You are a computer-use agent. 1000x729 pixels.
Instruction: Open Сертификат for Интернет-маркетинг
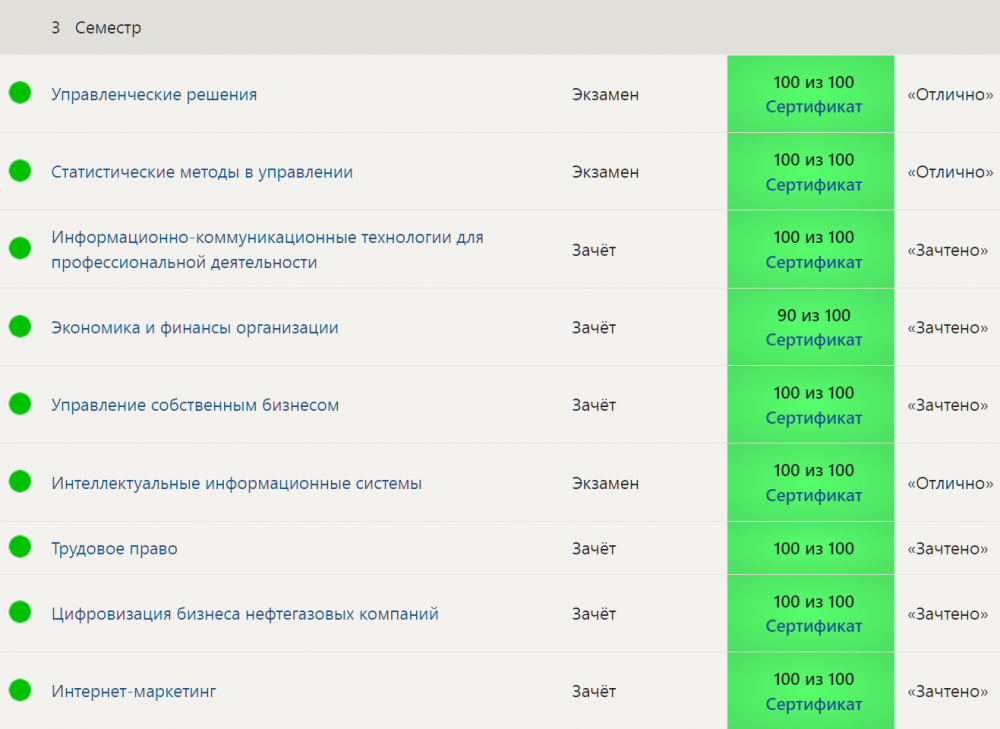(x=814, y=704)
